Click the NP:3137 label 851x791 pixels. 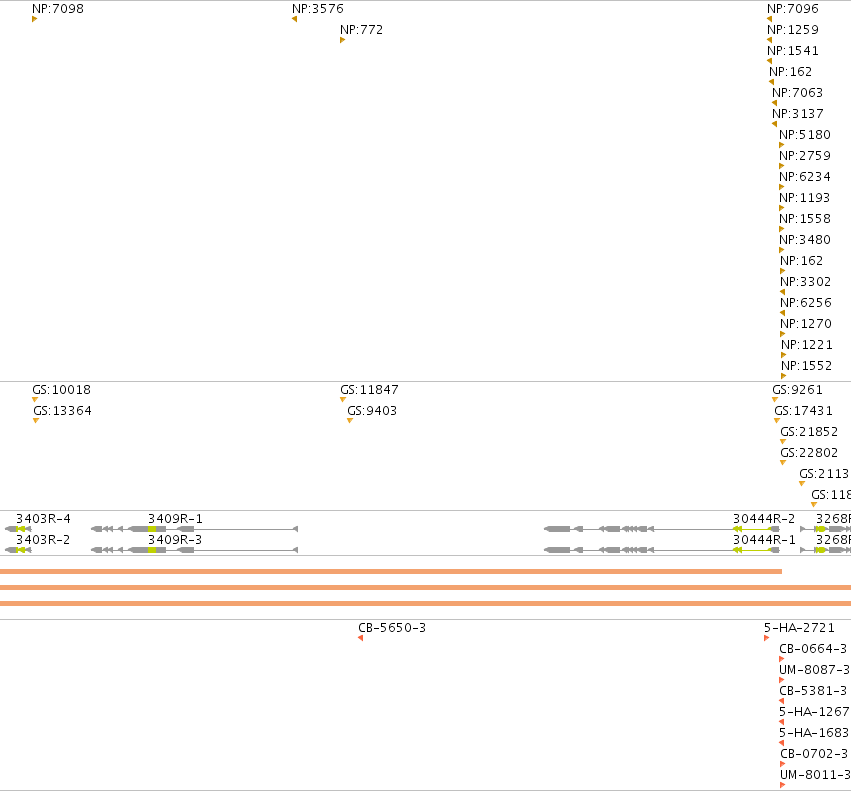798,114
